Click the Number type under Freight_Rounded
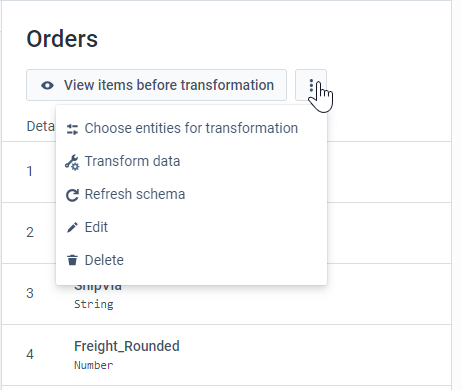The height and width of the screenshot is (390, 462). [94, 365]
